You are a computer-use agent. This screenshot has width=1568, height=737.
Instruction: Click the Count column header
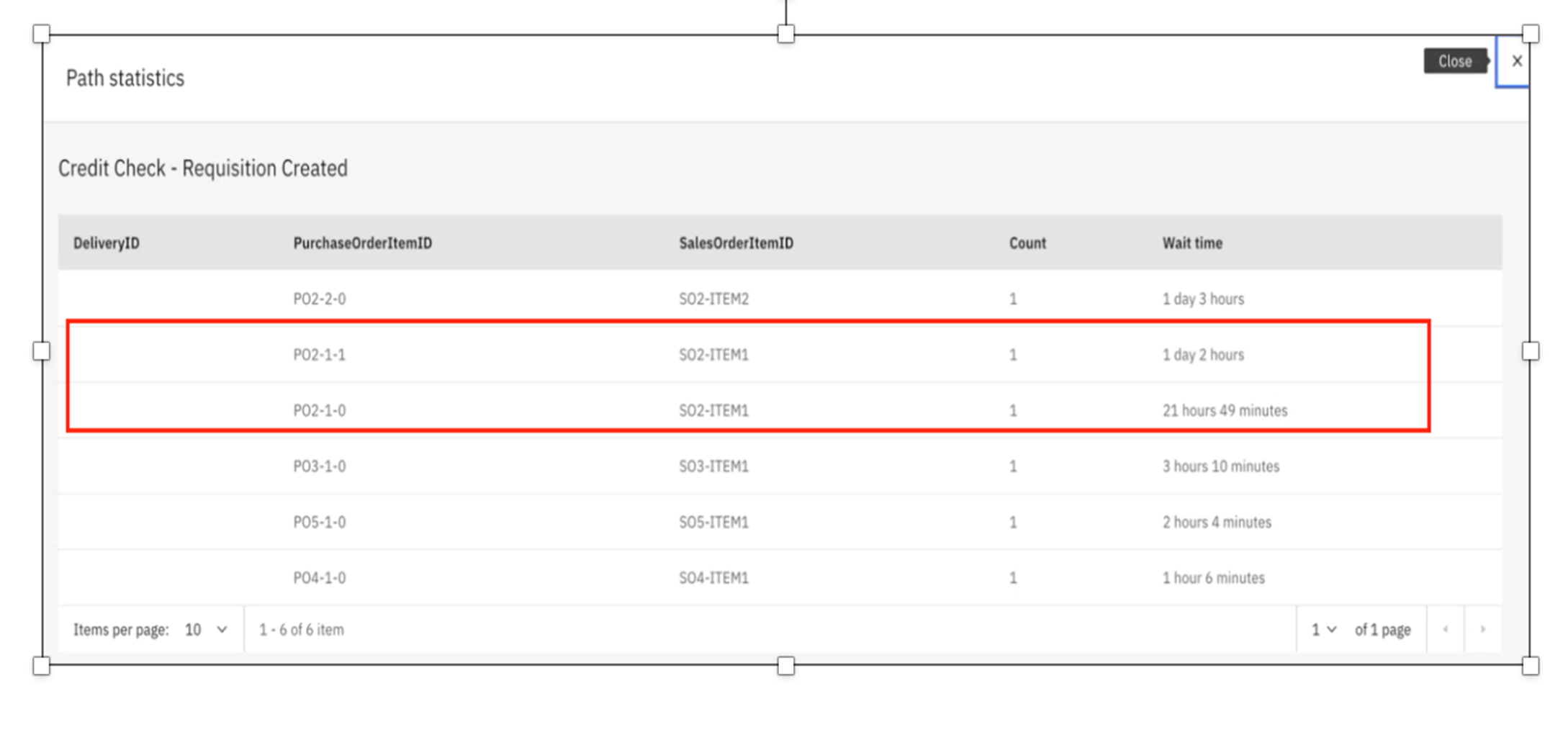tap(1027, 243)
